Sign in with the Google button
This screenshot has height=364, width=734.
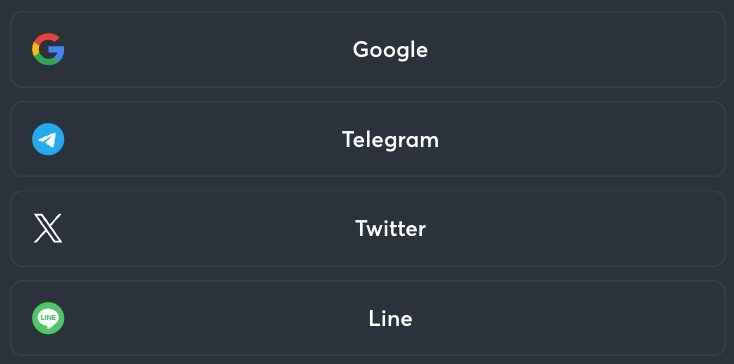pos(368,50)
